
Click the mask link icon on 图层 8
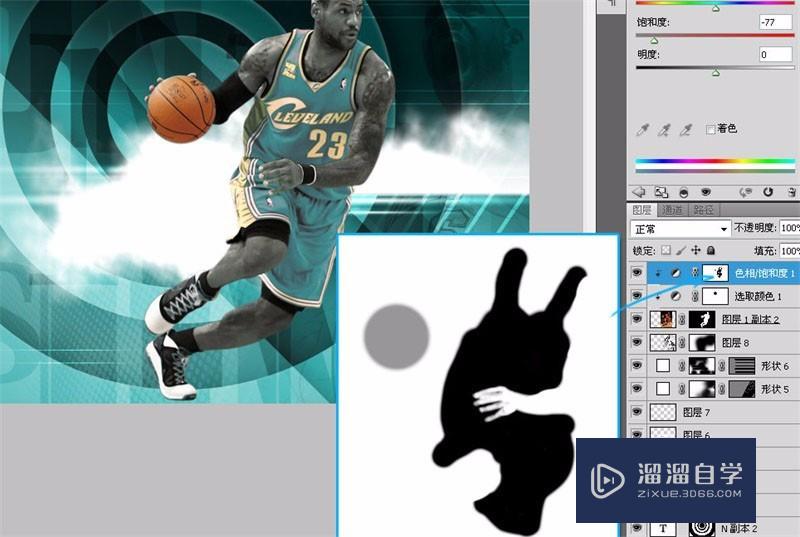(x=682, y=343)
